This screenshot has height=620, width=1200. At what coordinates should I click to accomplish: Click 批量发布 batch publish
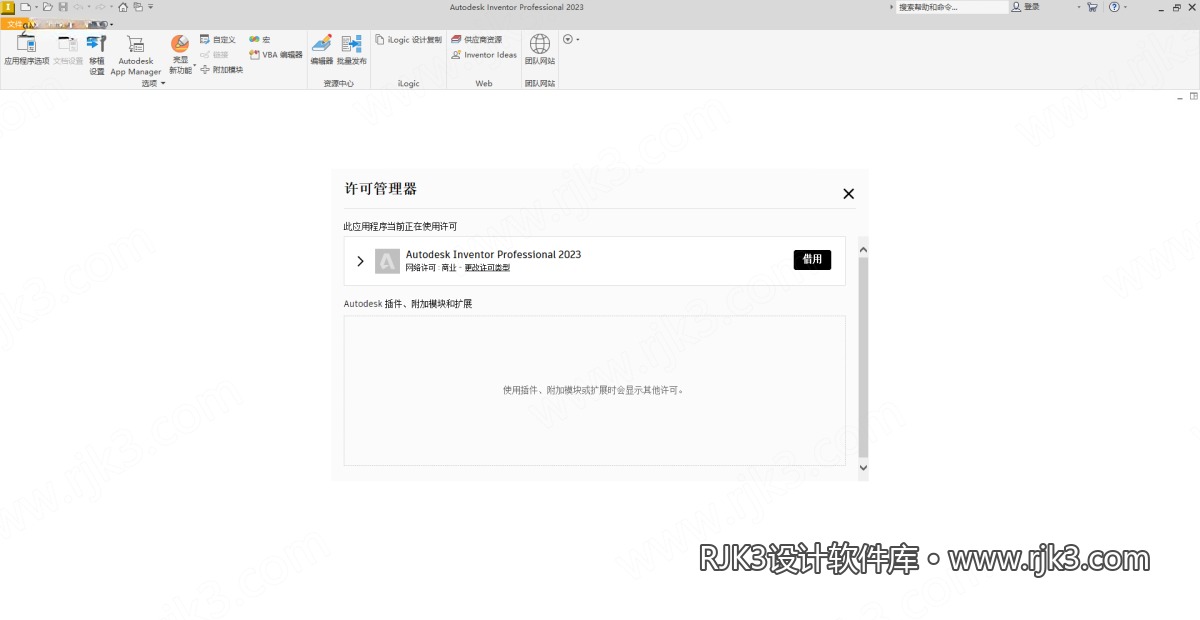tap(352, 49)
